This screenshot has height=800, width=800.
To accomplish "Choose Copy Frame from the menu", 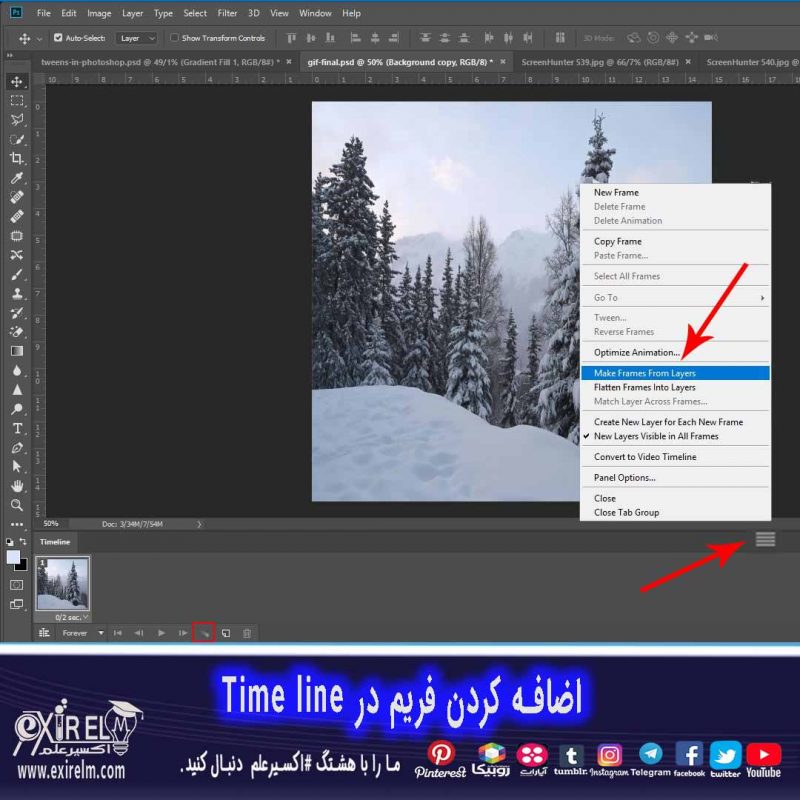I will (676, 241).
